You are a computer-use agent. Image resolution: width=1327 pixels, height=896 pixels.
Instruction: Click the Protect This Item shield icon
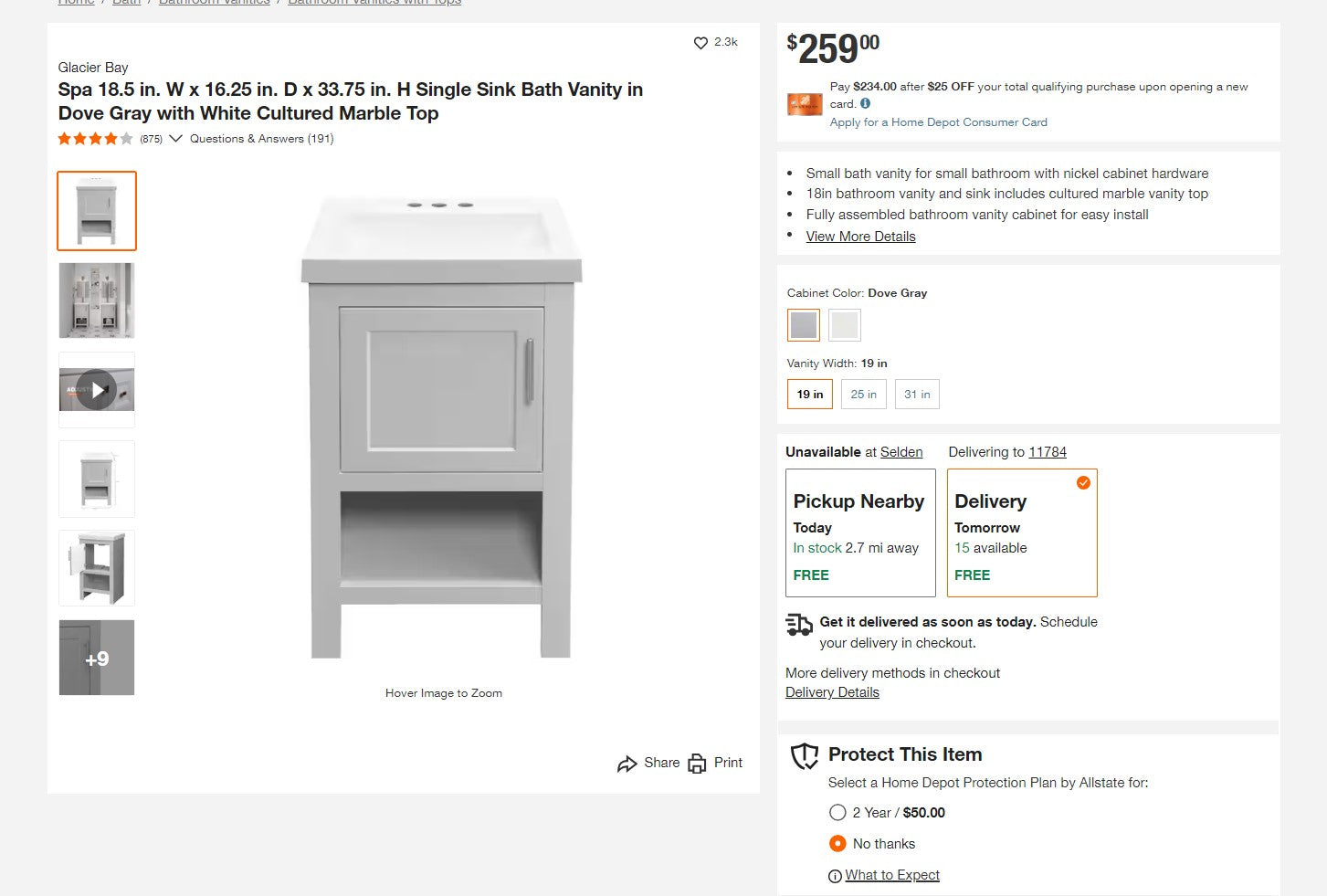[x=805, y=756]
